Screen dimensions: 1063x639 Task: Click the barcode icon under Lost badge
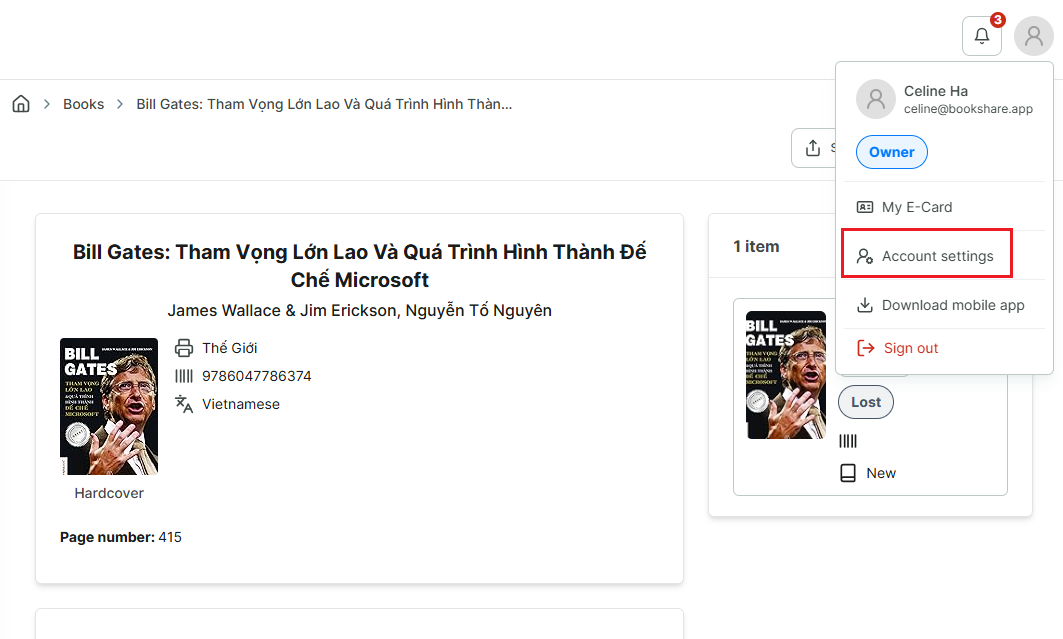click(848, 441)
